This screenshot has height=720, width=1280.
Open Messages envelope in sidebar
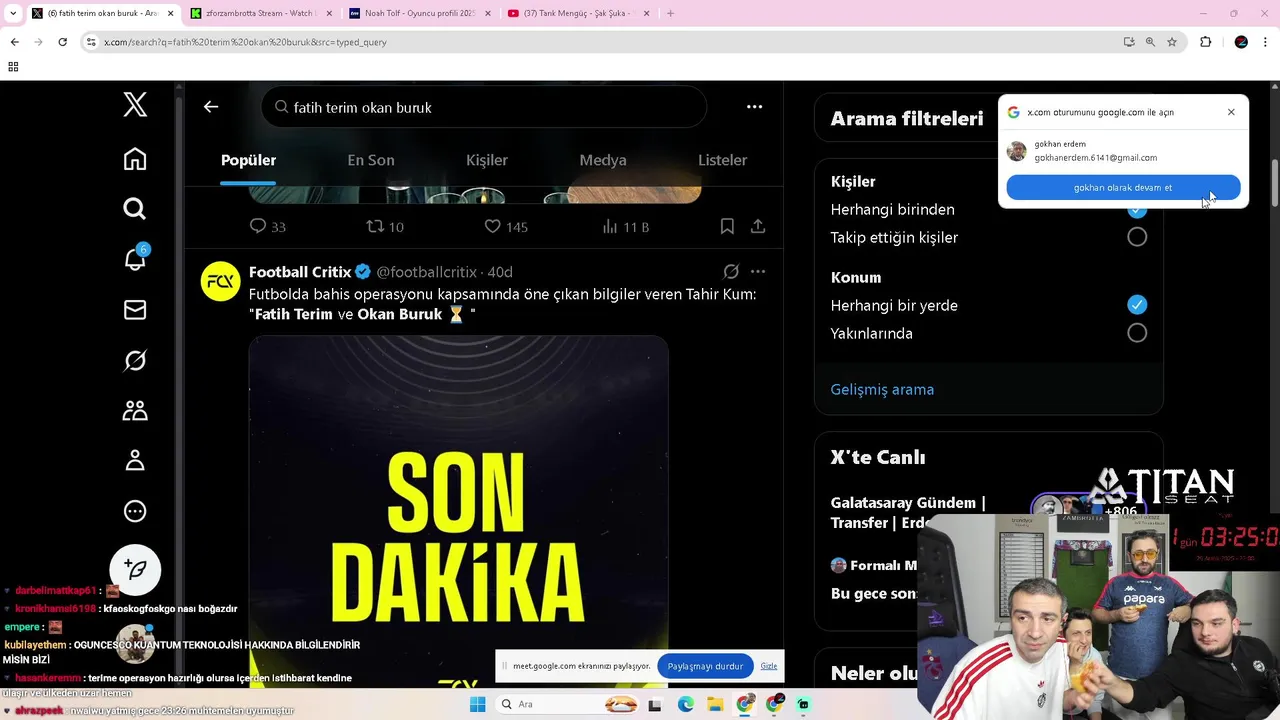point(135,310)
